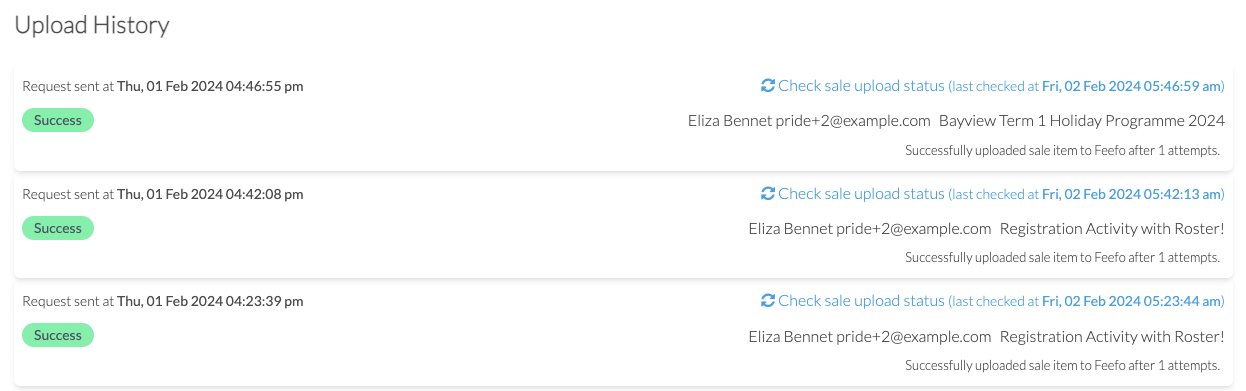Click last checked 05:42:13 am timestamp
Image resolution: width=1246 pixels, height=391 pixels.
[x=1131, y=194]
